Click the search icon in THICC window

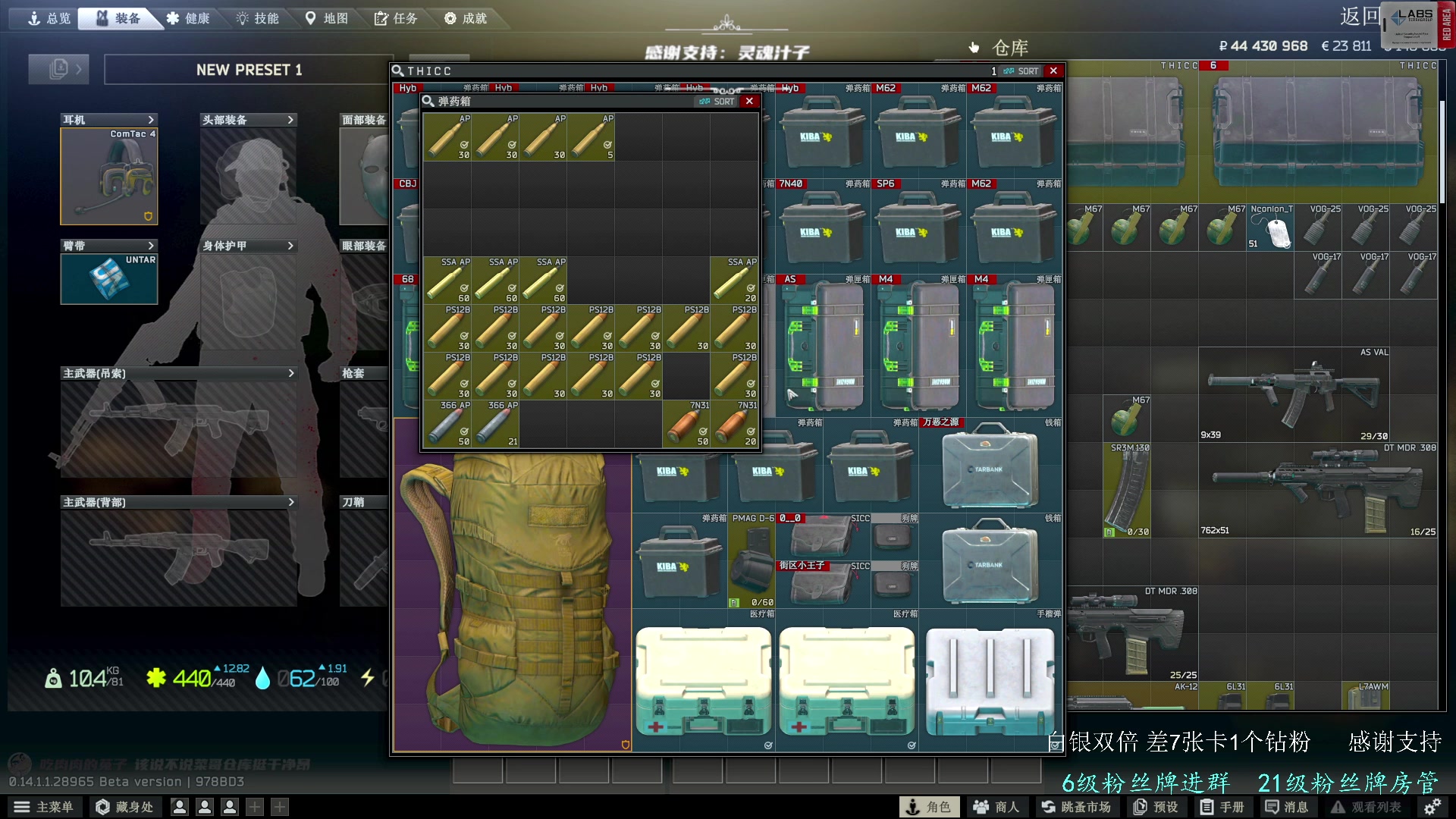[x=397, y=71]
